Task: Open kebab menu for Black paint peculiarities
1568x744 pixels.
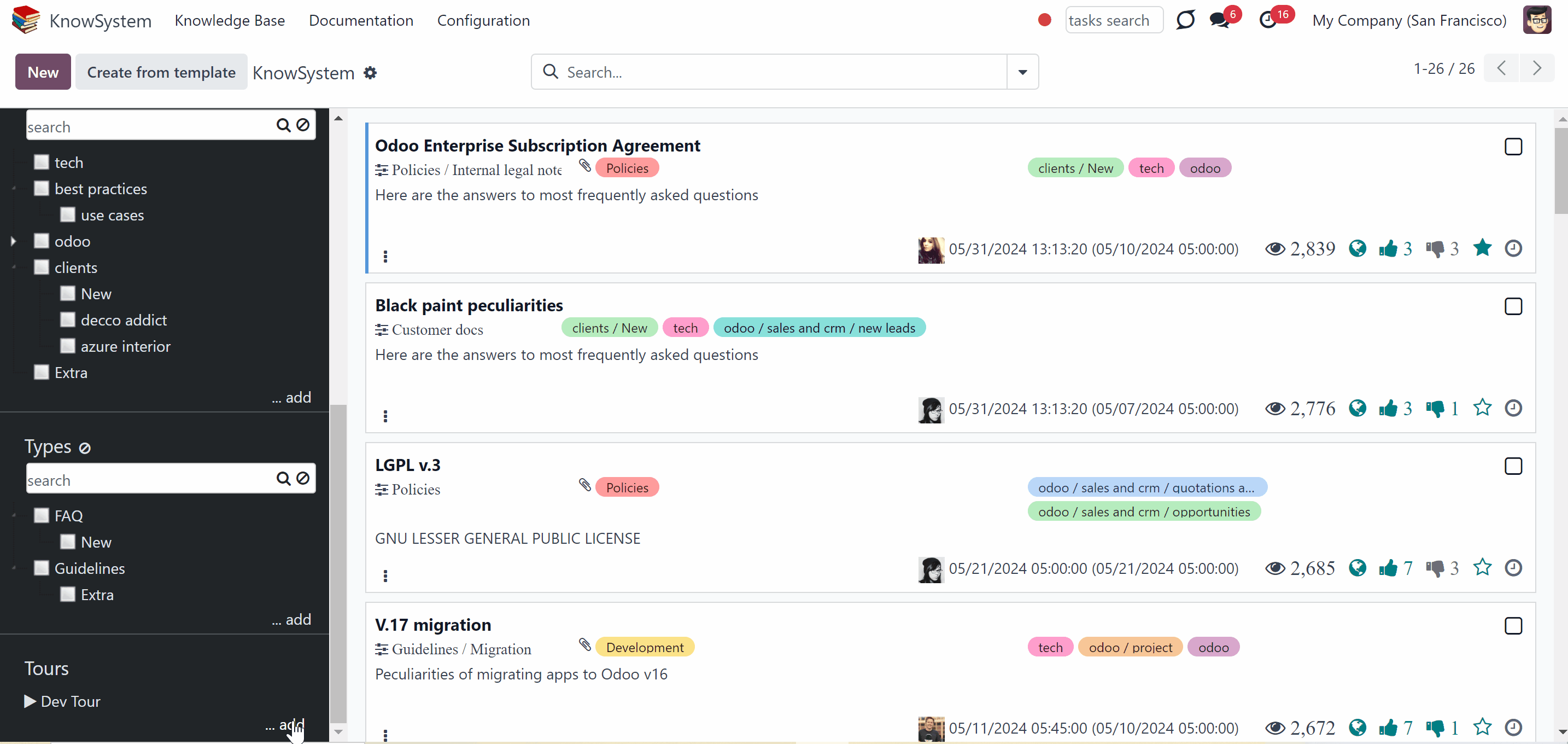Action: pos(385,416)
